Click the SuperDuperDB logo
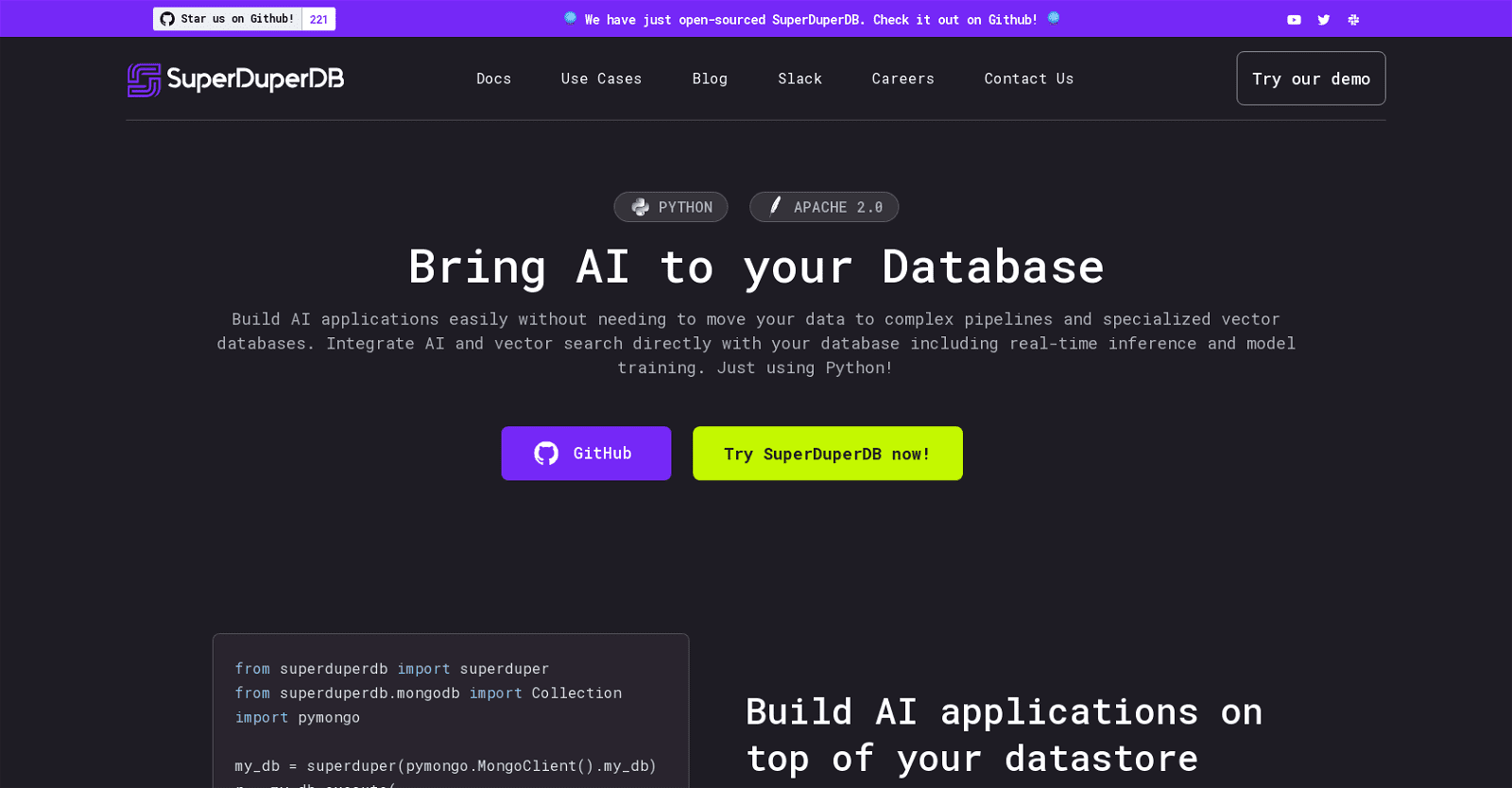This screenshot has height=788, width=1512. 236,79
